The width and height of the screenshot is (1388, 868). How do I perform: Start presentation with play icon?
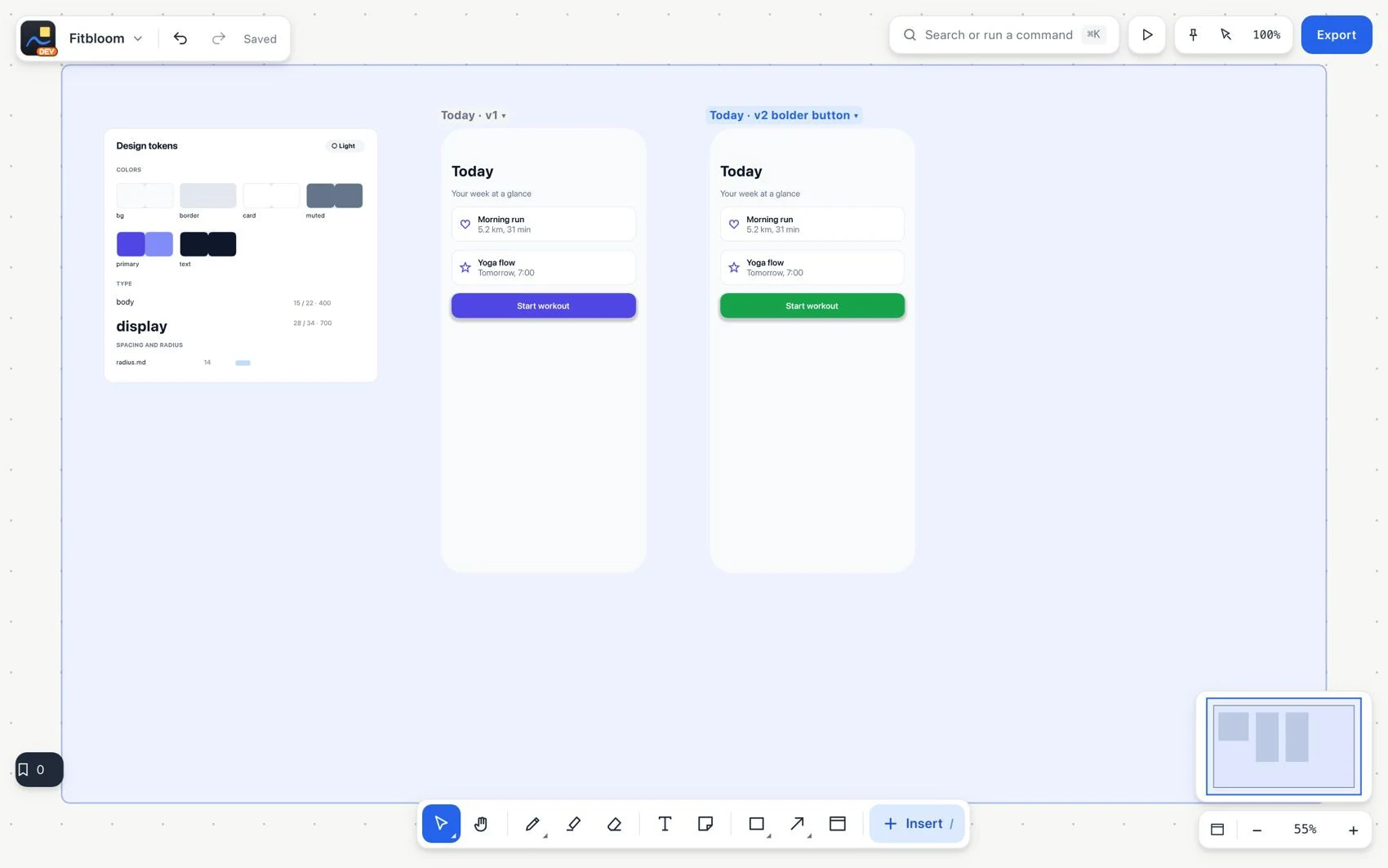(1147, 34)
